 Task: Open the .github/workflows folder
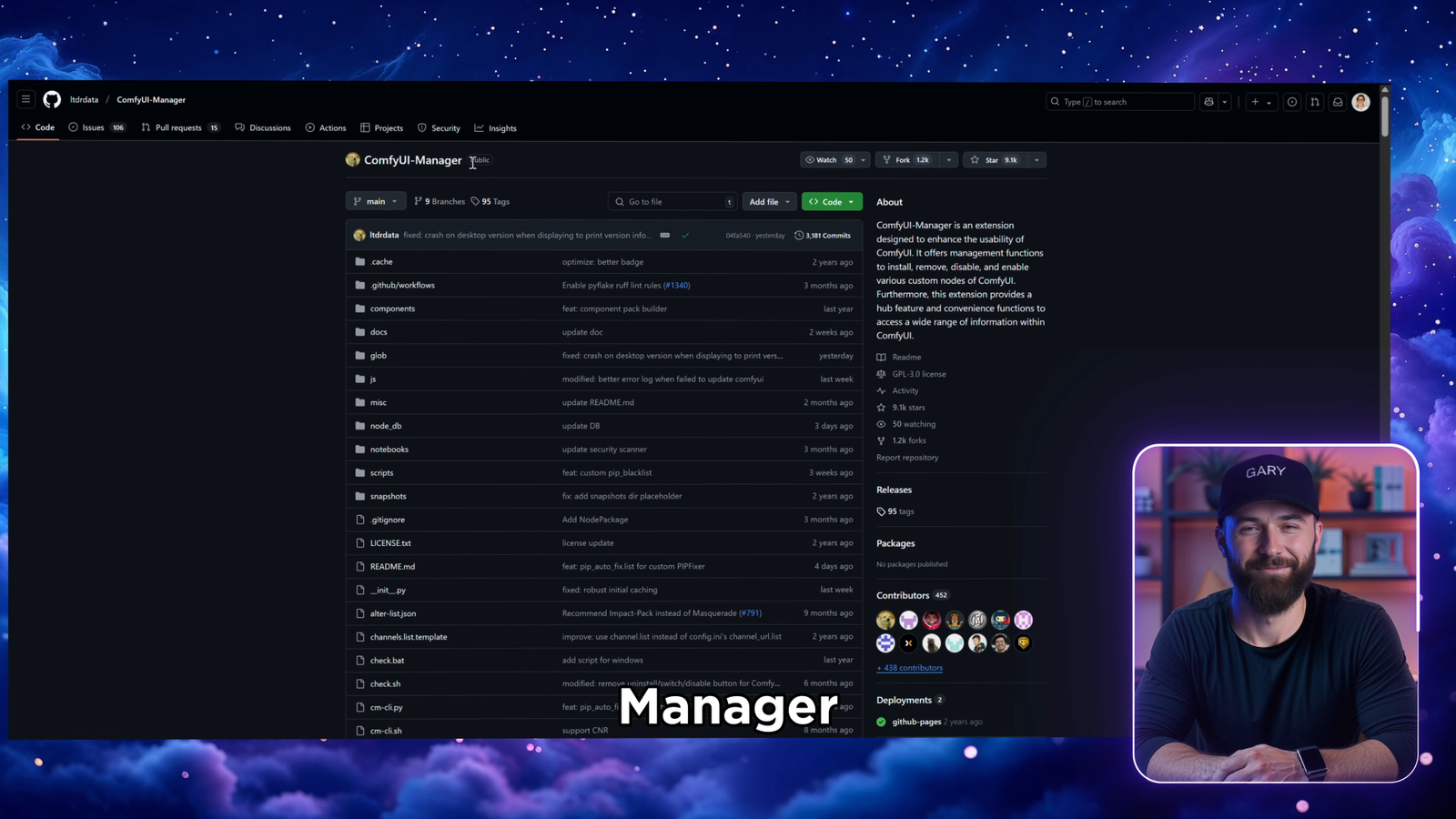[x=402, y=285]
